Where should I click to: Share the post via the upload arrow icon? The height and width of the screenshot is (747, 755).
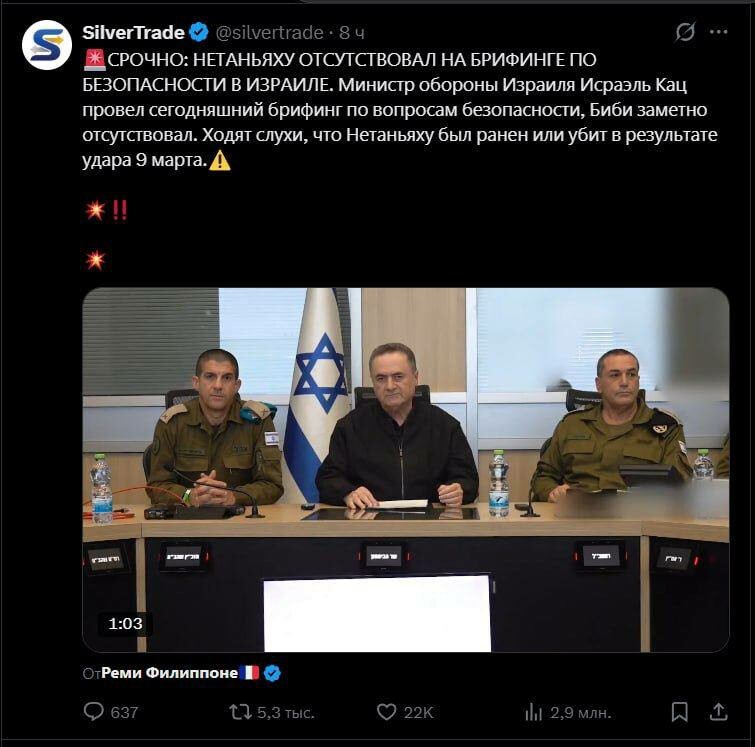[718, 711]
